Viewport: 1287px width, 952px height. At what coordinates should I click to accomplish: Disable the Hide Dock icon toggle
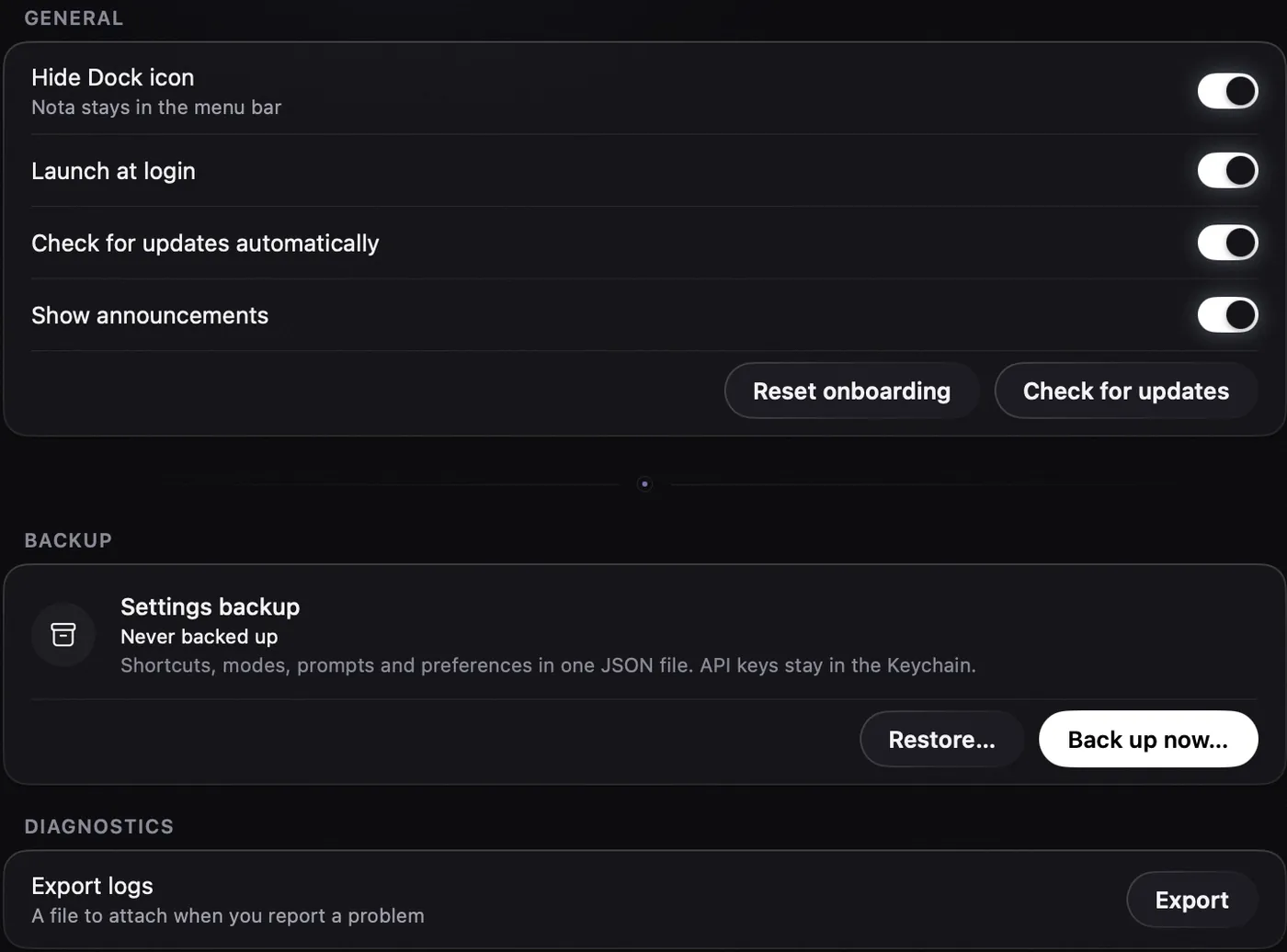pos(1227,91)
